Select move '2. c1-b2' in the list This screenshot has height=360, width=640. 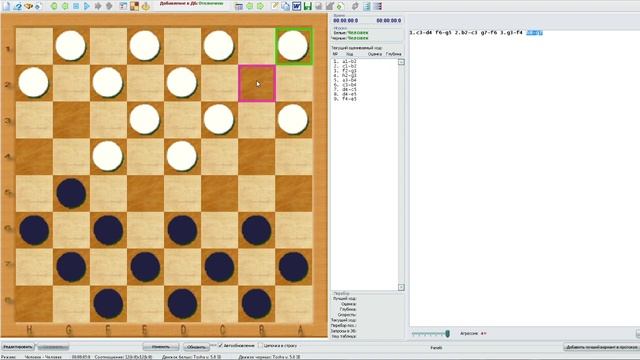coord(345,66)
